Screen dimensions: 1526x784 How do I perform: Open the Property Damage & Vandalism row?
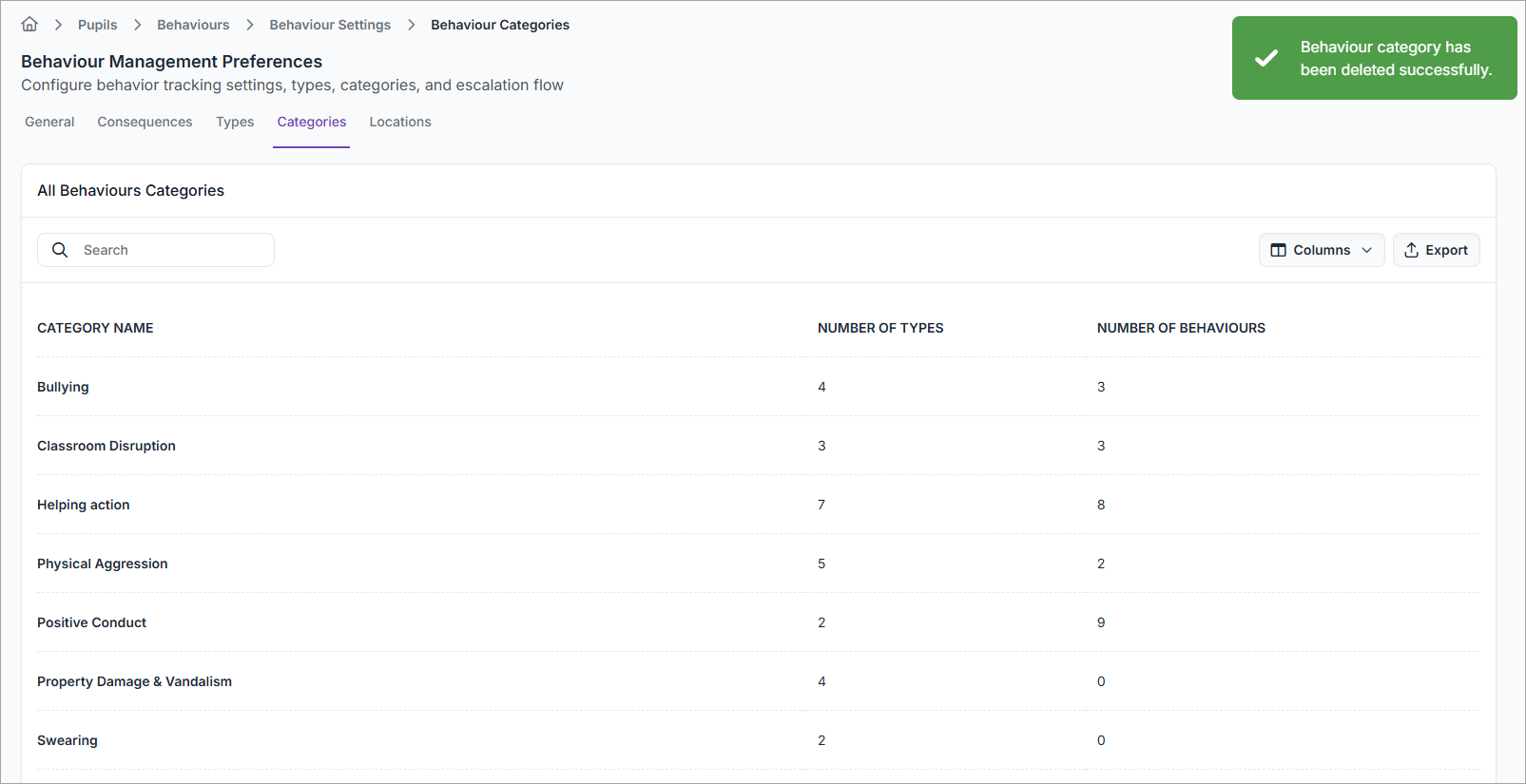click(134, 681)
